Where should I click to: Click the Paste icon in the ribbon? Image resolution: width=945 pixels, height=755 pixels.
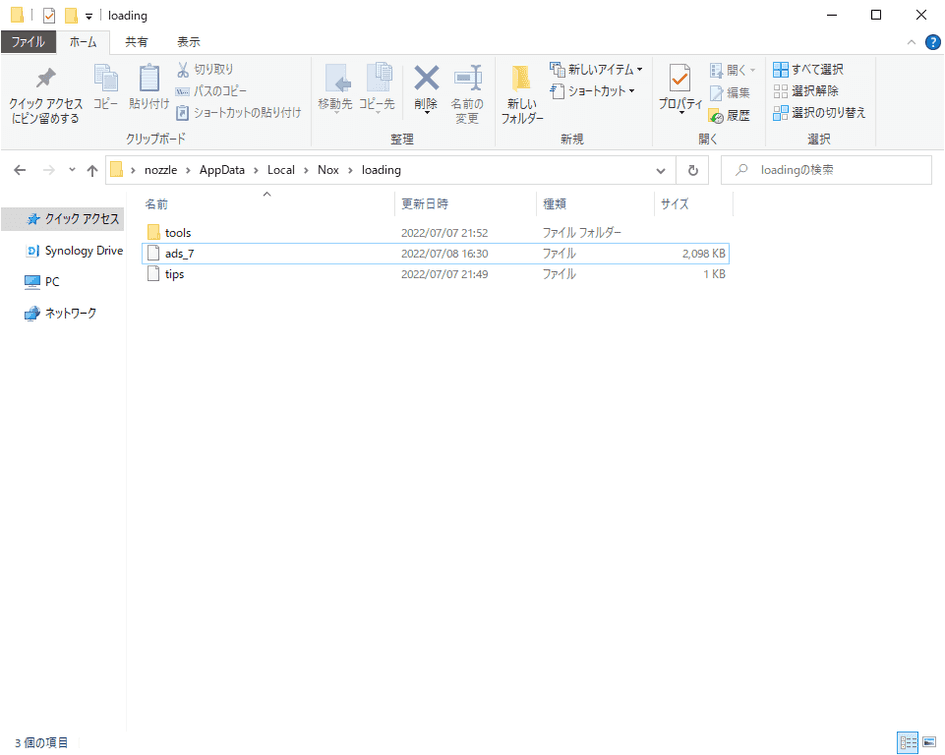point(148,90)
